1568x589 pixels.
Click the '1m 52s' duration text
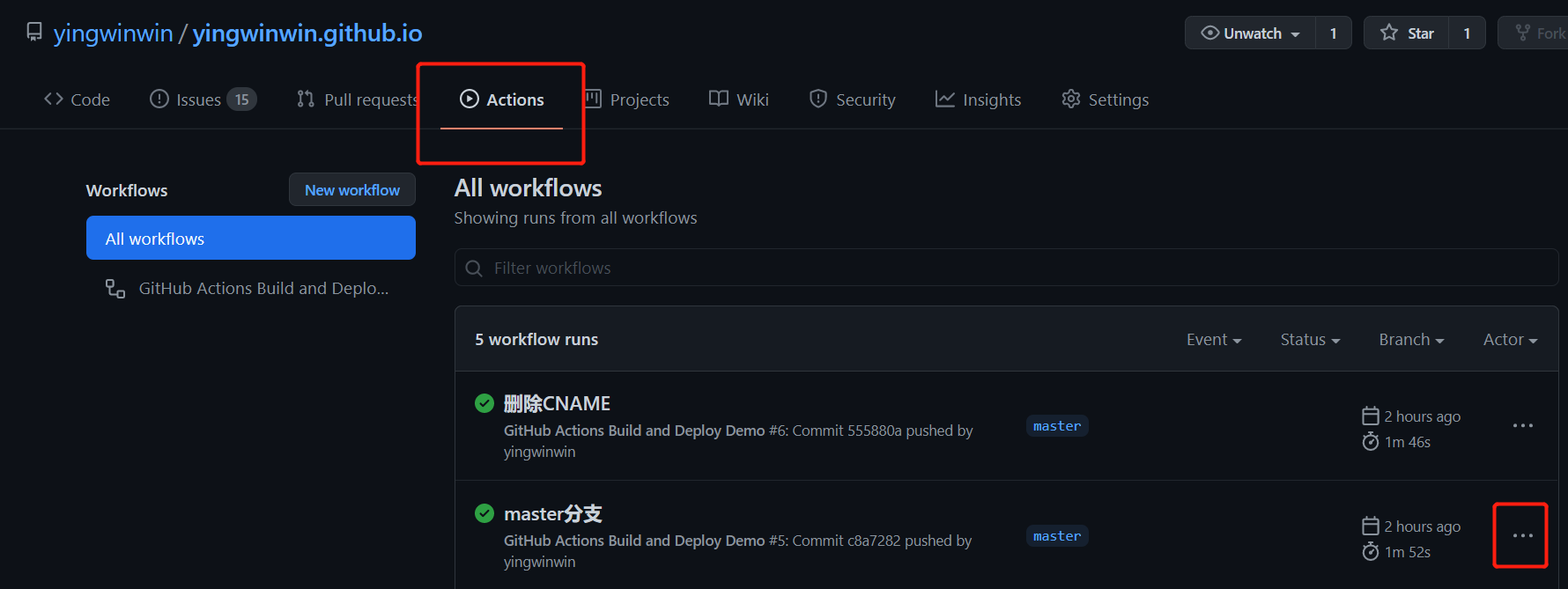coord(1408,552)
